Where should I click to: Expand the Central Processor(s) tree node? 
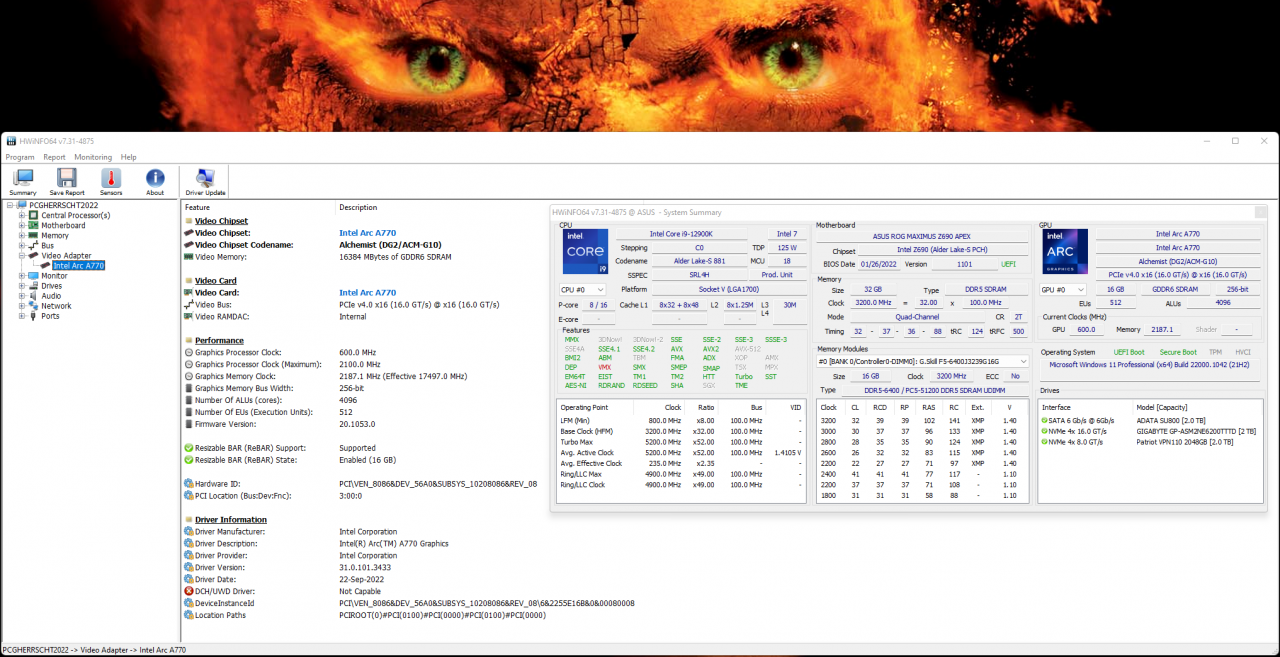pyautogui.click(x=21, y=215)
